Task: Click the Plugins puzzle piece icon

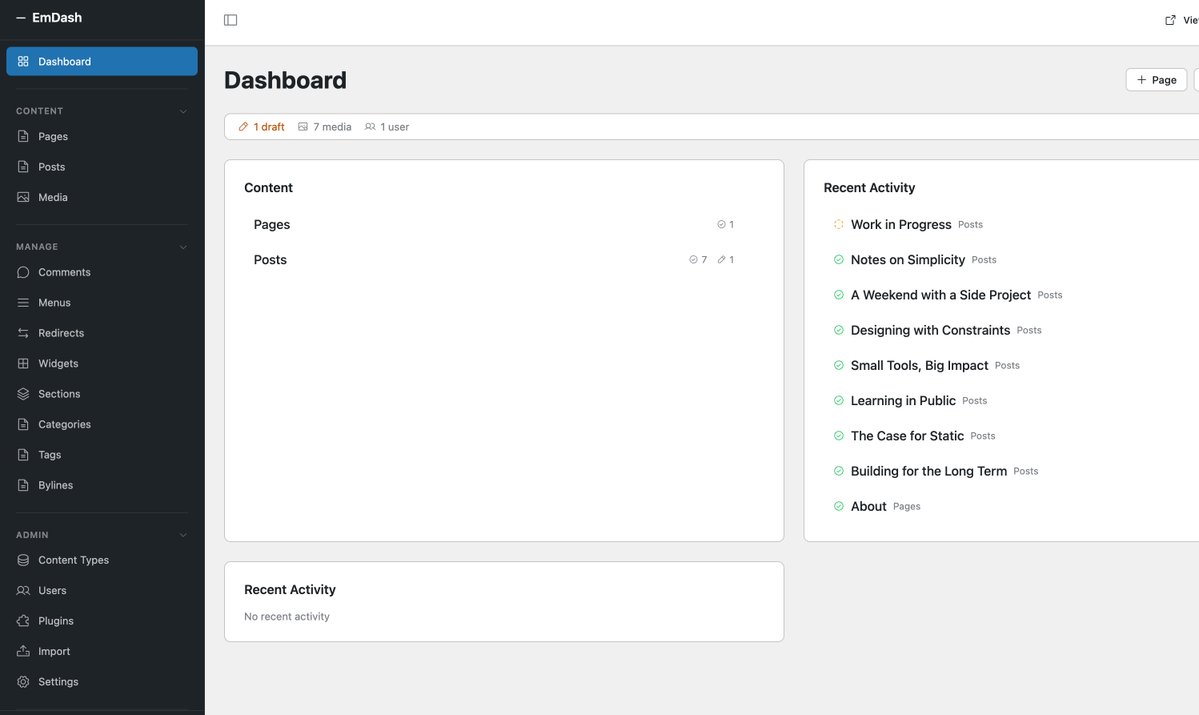Action: 23,621
